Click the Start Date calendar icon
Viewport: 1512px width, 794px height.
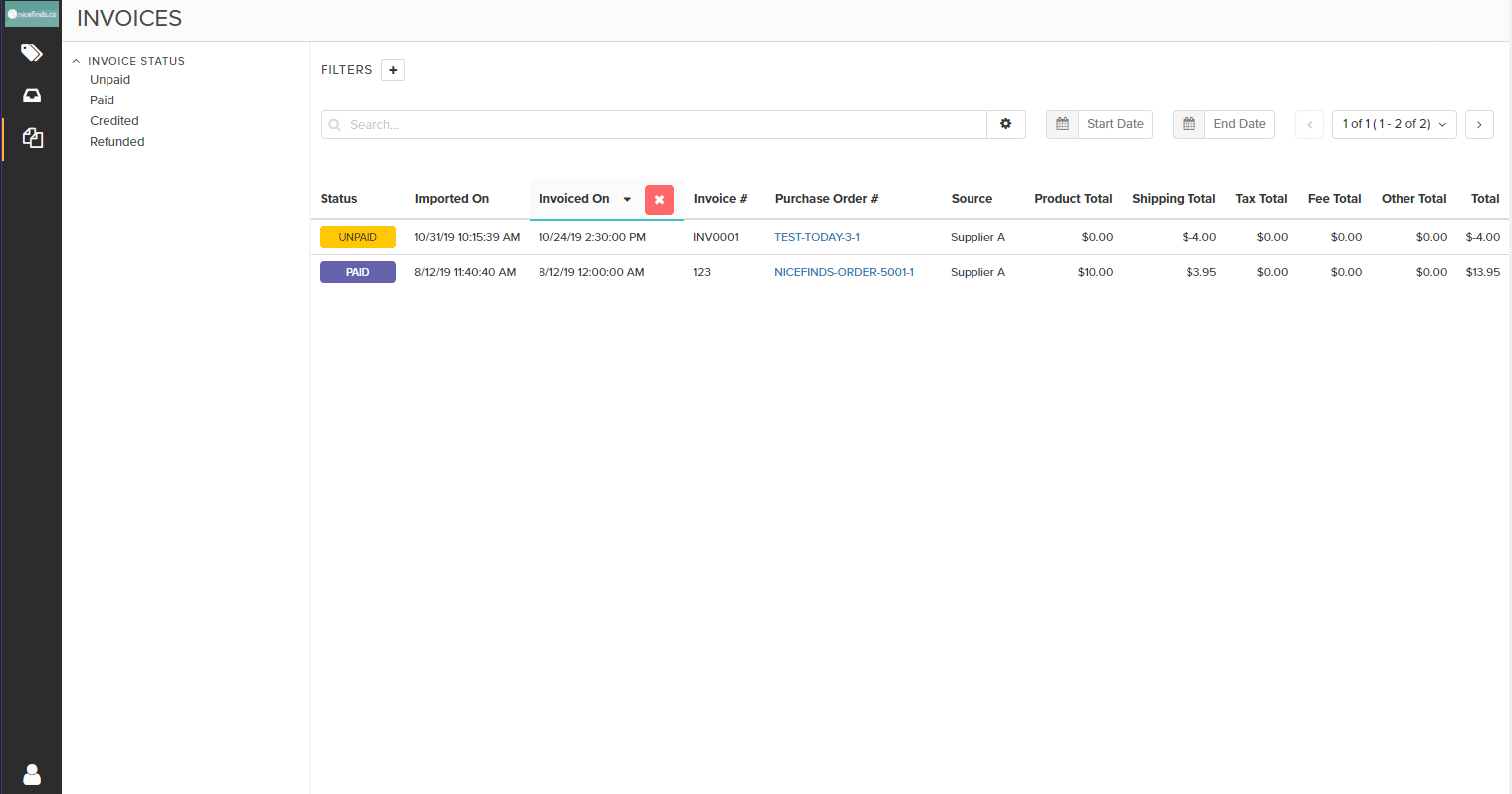point(1062,124)
